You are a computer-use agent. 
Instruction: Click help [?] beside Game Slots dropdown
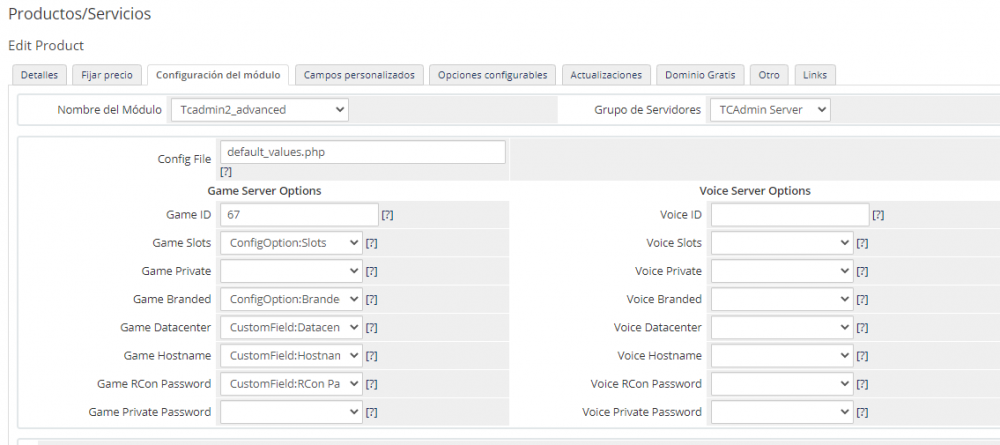tap(371, 243)
